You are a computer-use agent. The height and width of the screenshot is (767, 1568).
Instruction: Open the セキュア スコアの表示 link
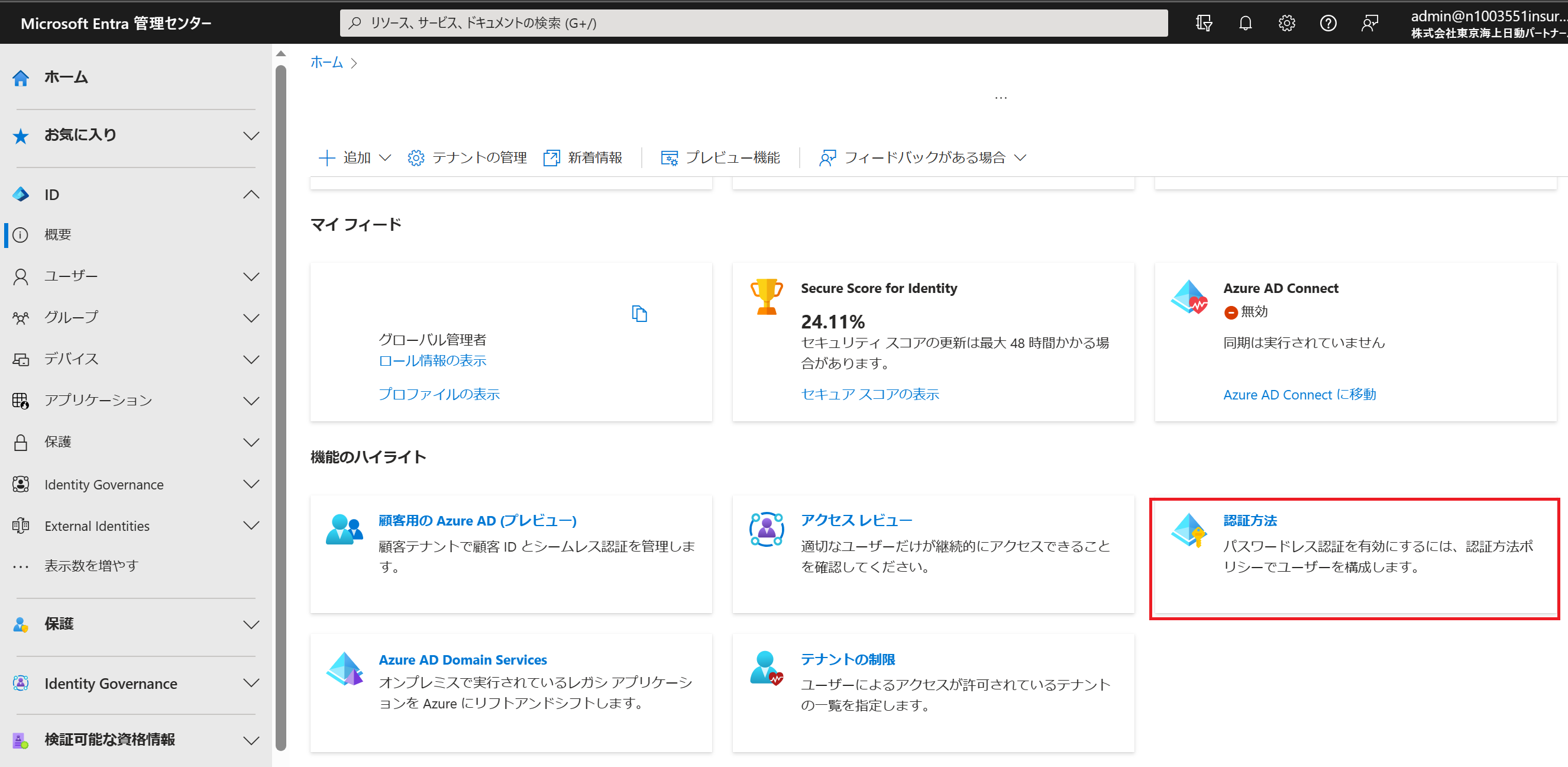point(870,394)
